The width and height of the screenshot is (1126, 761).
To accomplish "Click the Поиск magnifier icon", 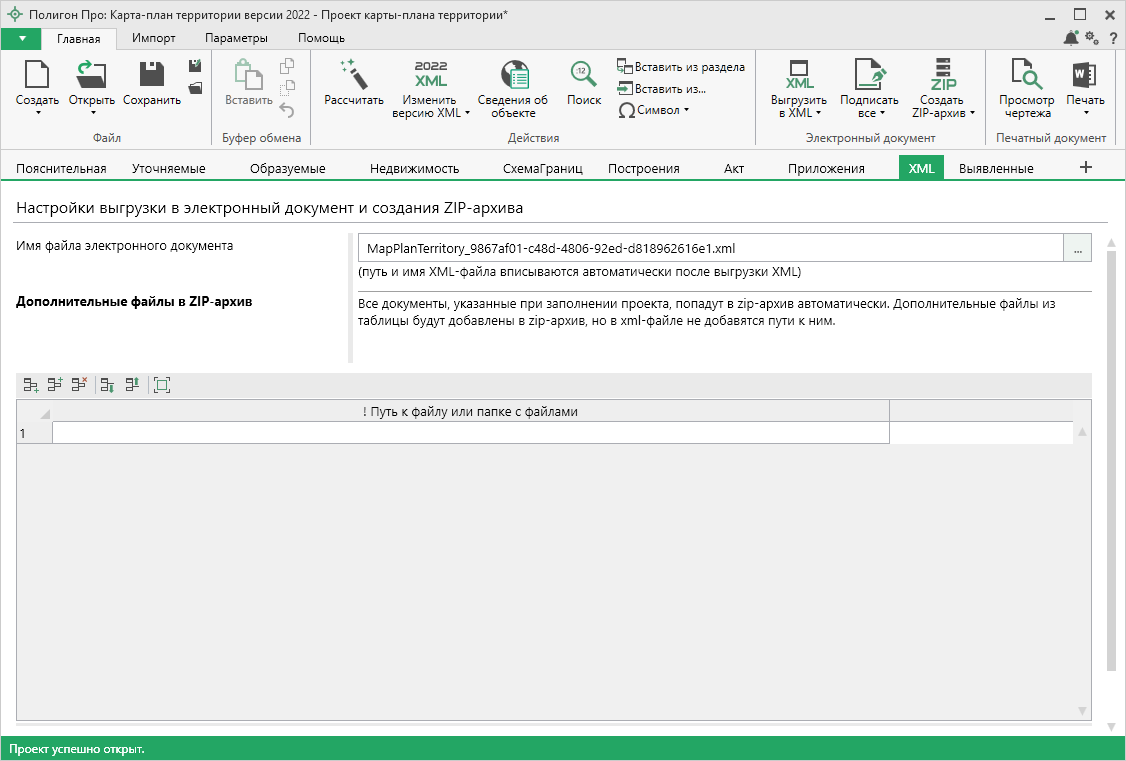I will click(x=584, y=75).
